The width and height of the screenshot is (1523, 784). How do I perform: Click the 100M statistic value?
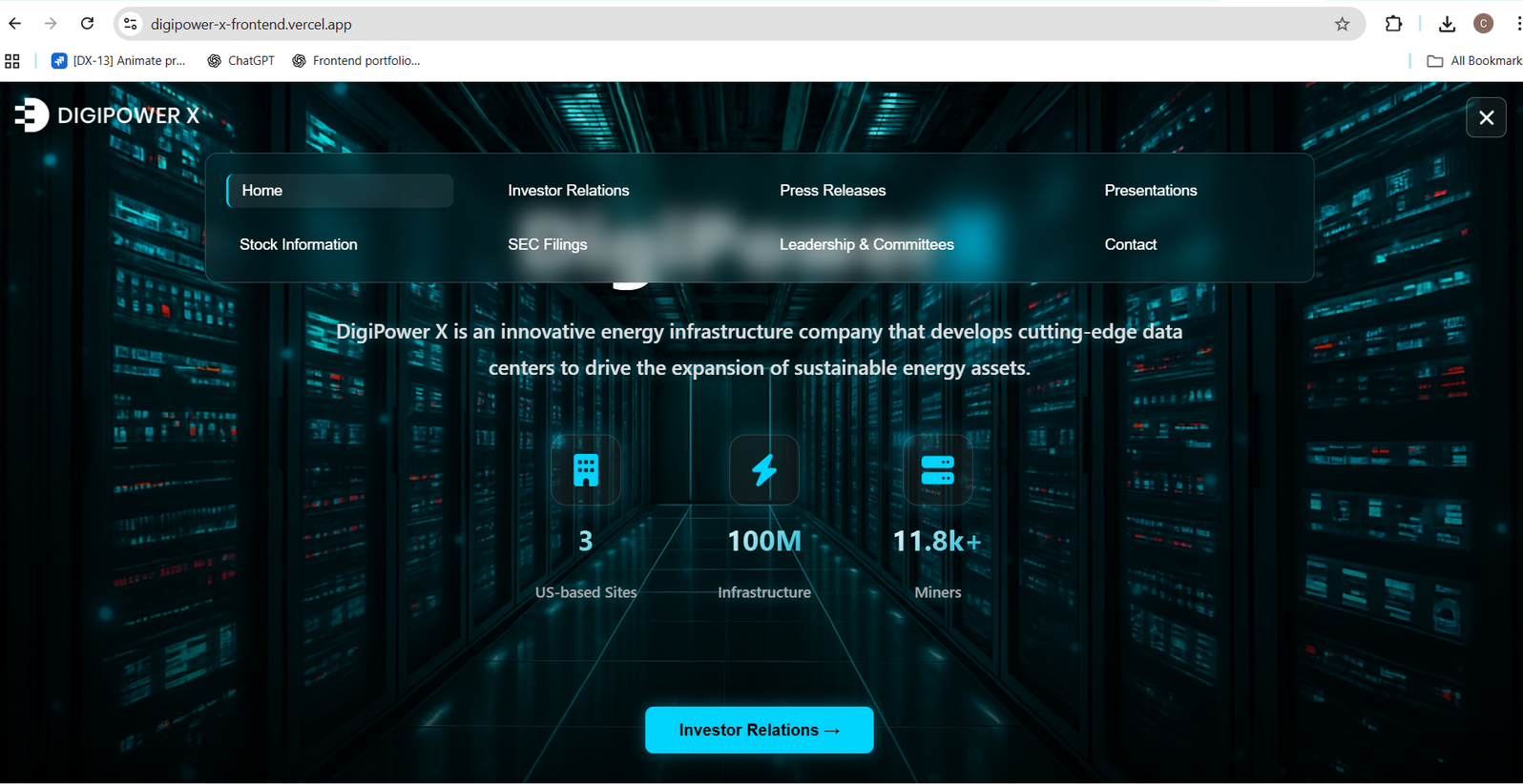[764, 542]
